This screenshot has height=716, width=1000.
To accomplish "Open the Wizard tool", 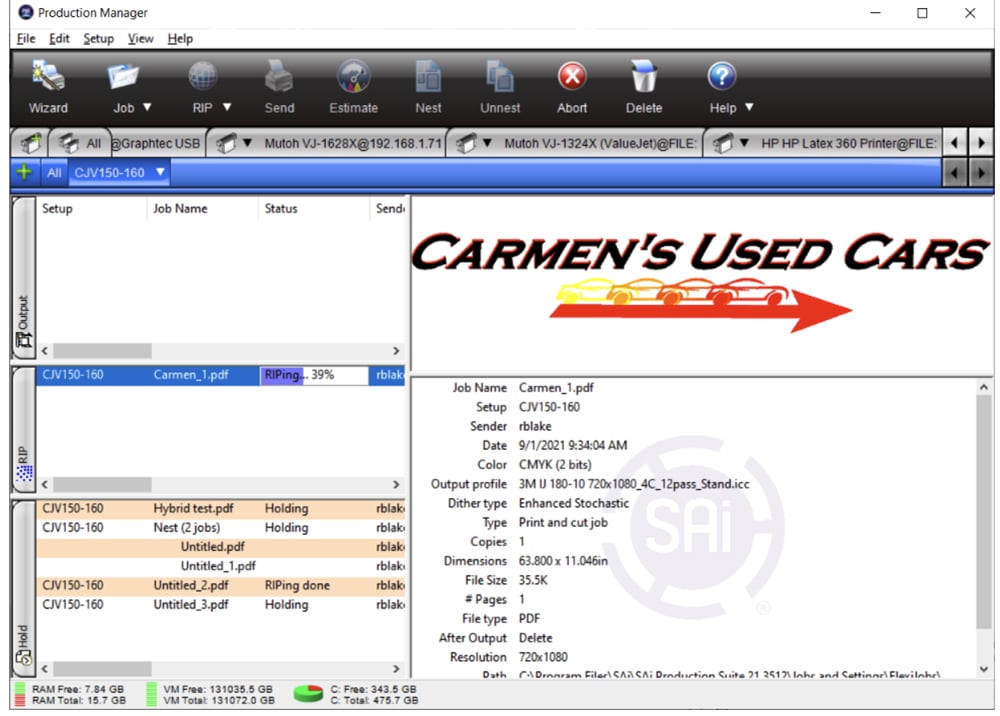I will click(47, 86).
